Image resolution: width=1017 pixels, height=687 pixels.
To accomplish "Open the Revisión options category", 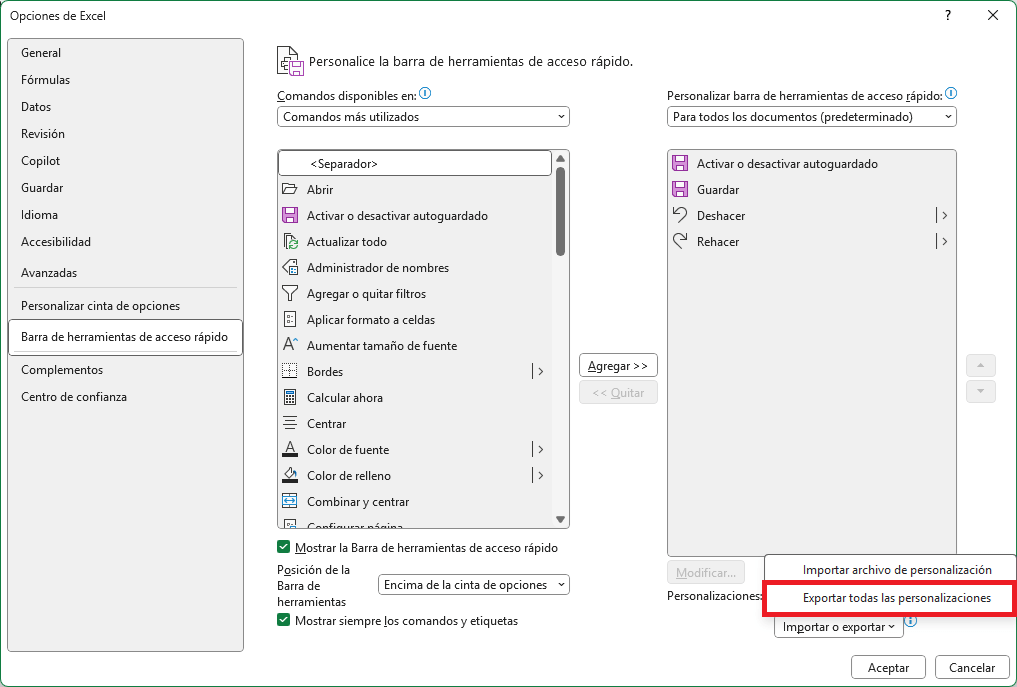I will tap(125, 134).
